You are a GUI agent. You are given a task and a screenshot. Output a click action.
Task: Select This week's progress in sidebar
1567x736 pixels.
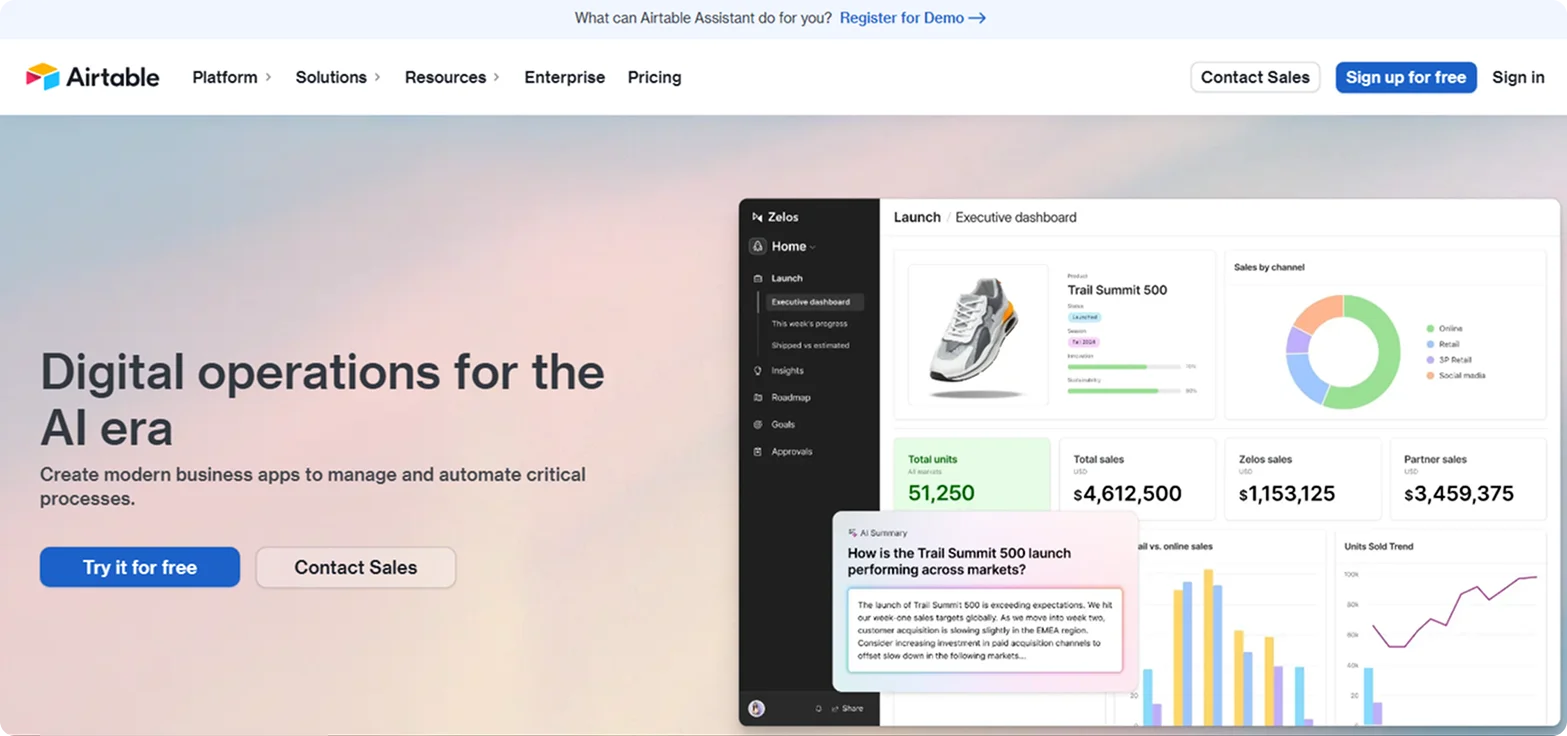(809, 324)
